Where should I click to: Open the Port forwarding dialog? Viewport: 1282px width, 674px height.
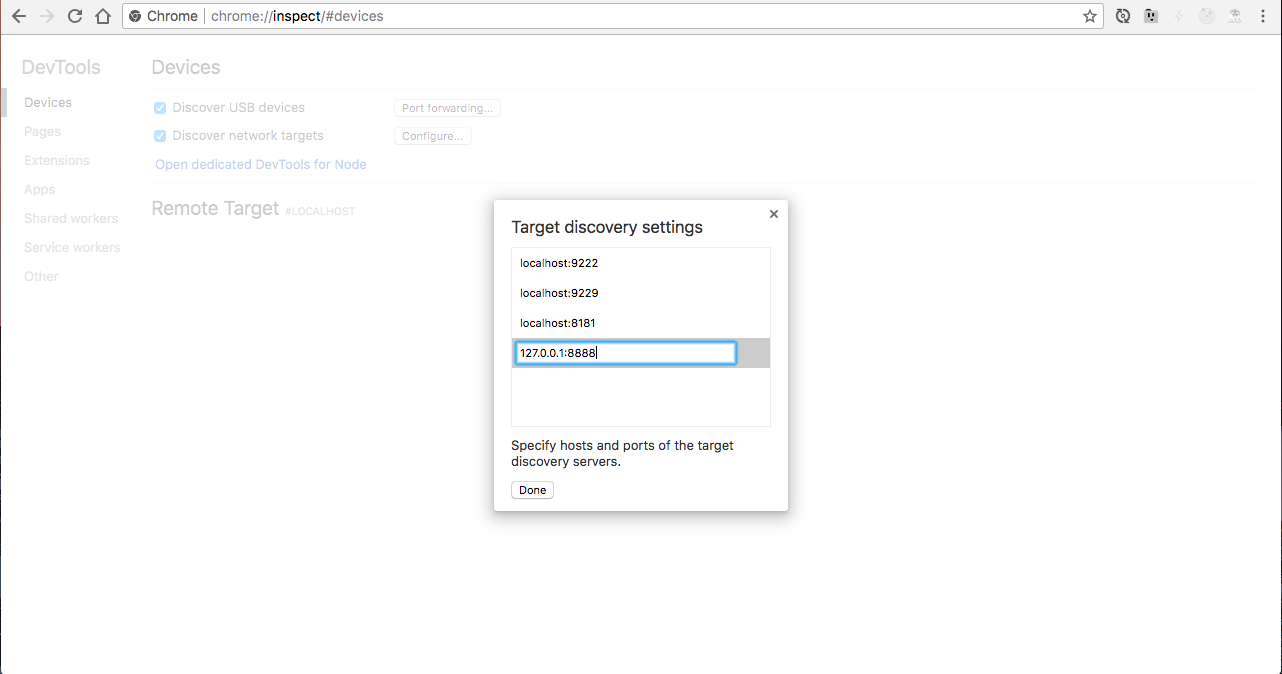coord(447,108)
